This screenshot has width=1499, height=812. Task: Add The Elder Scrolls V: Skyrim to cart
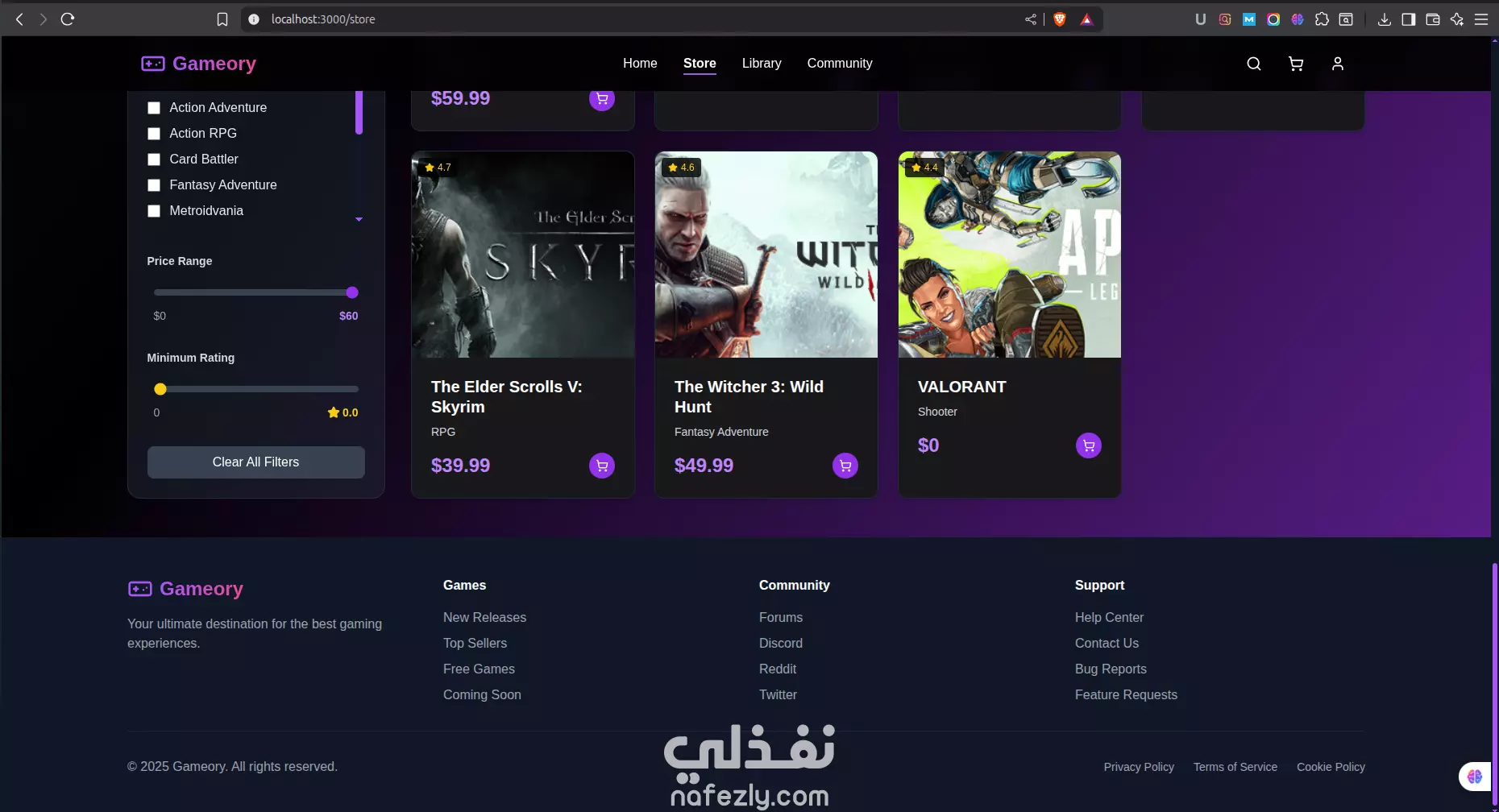601,466
